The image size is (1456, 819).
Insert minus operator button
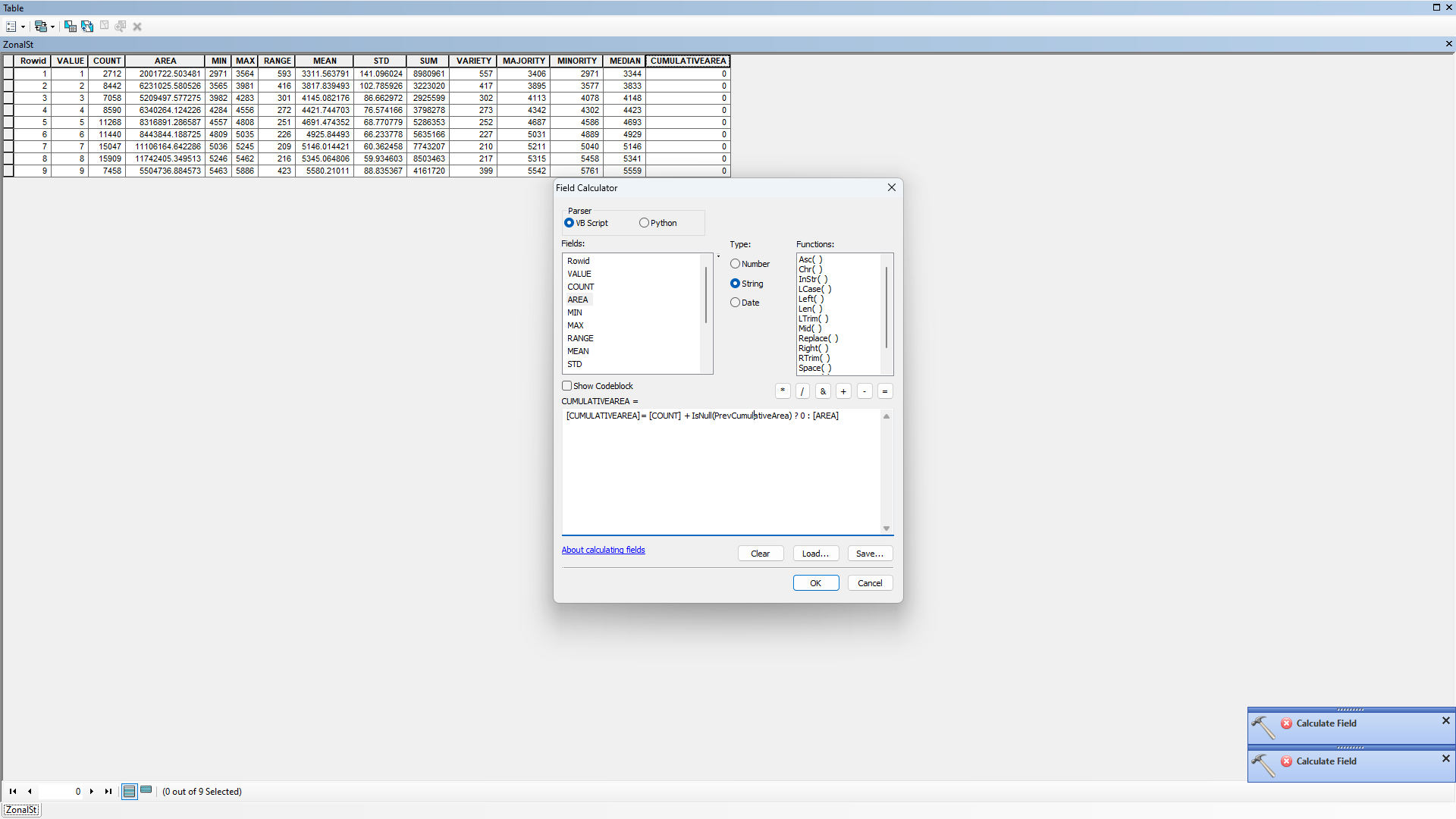(864, 391)
